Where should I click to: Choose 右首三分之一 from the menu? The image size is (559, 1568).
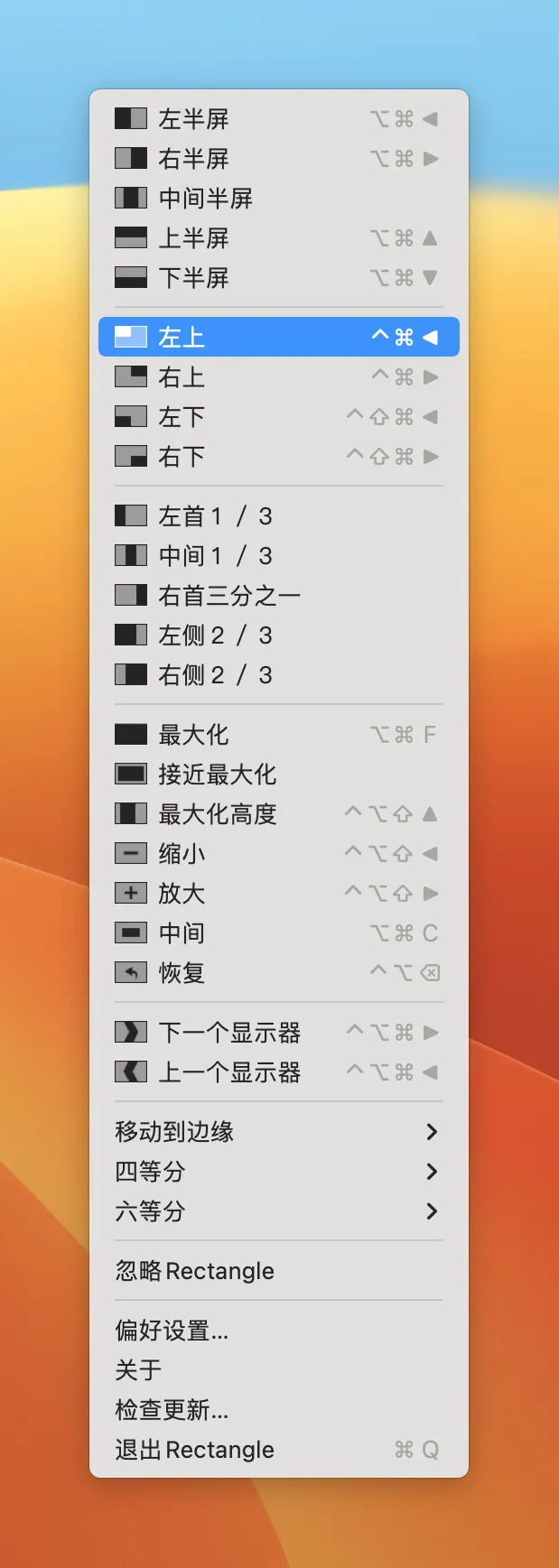tap(229, 595)
